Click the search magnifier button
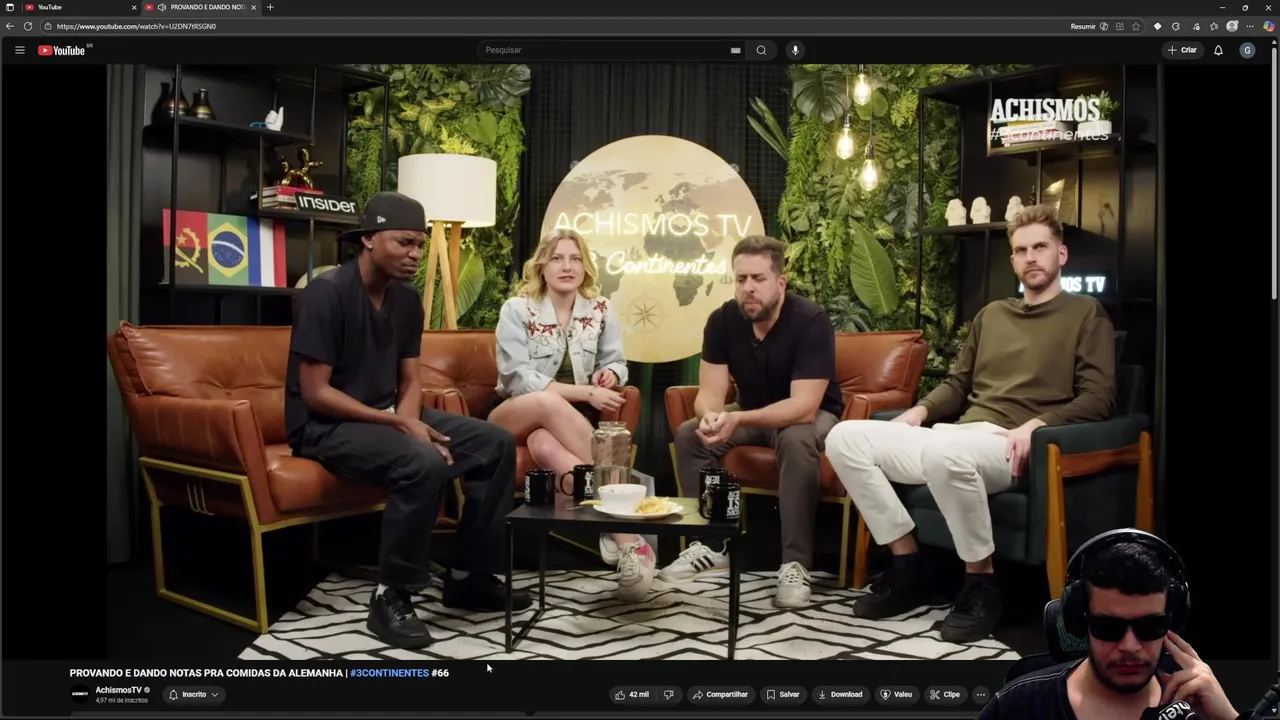Image resolution: width=1280 pixels, height=720 pixels. tap(761, 50)
